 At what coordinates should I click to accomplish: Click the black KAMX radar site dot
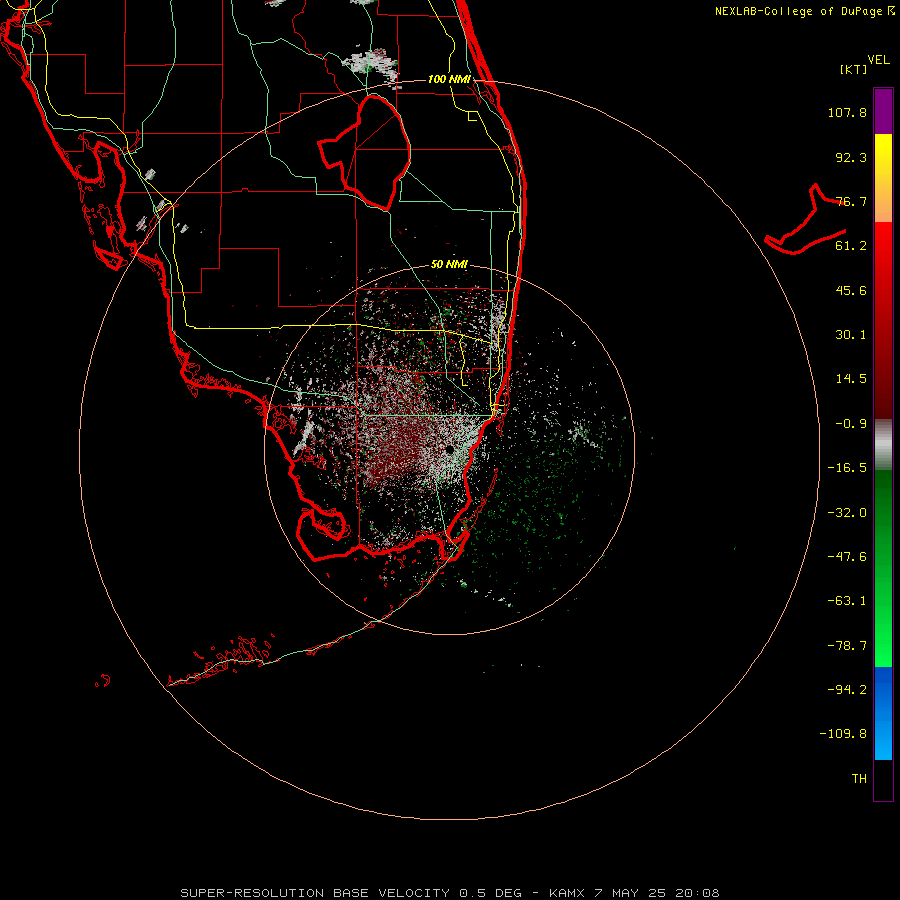(x=450, y=449)
